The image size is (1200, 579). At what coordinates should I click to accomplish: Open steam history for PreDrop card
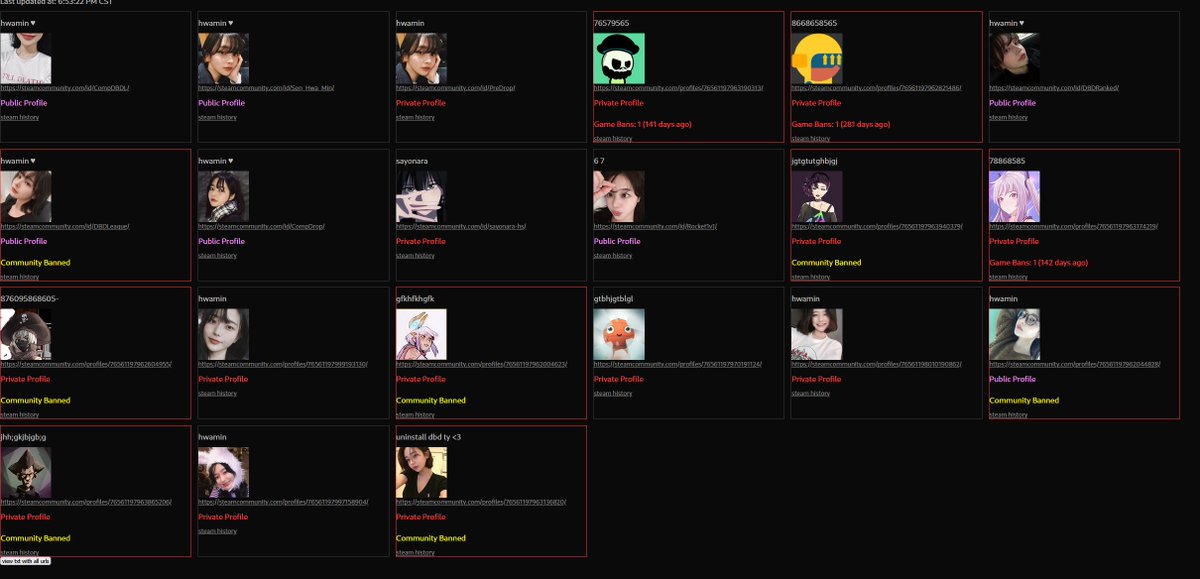click(415, 117)
